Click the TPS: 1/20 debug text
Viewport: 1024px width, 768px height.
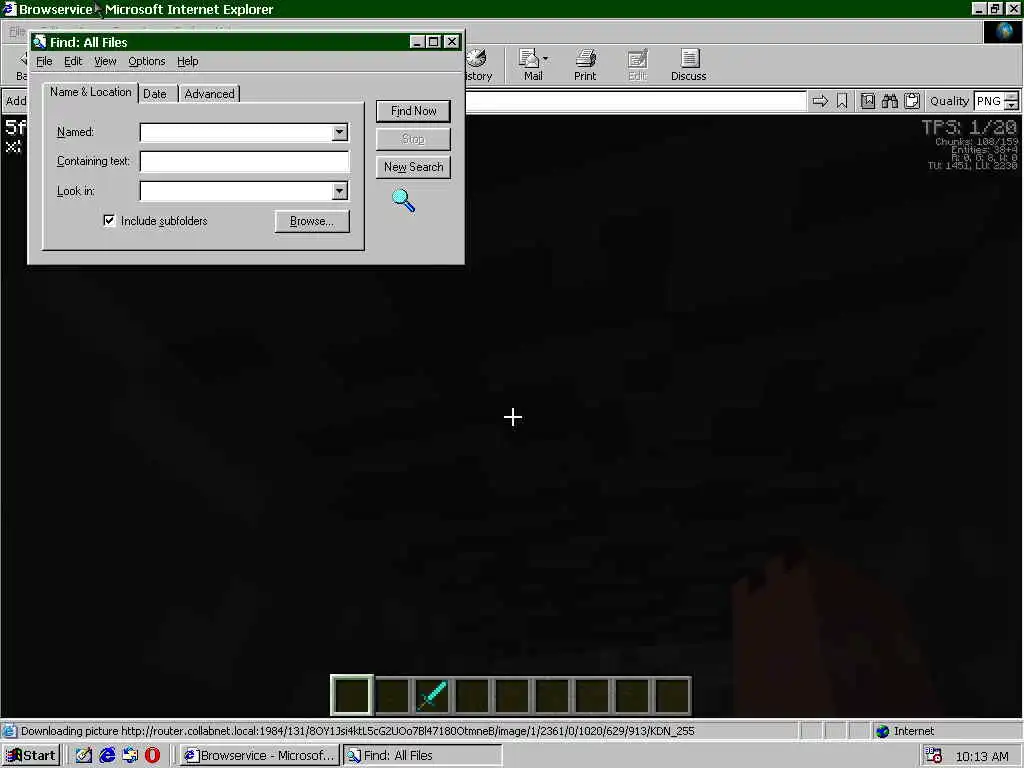[x=968, y=127]
